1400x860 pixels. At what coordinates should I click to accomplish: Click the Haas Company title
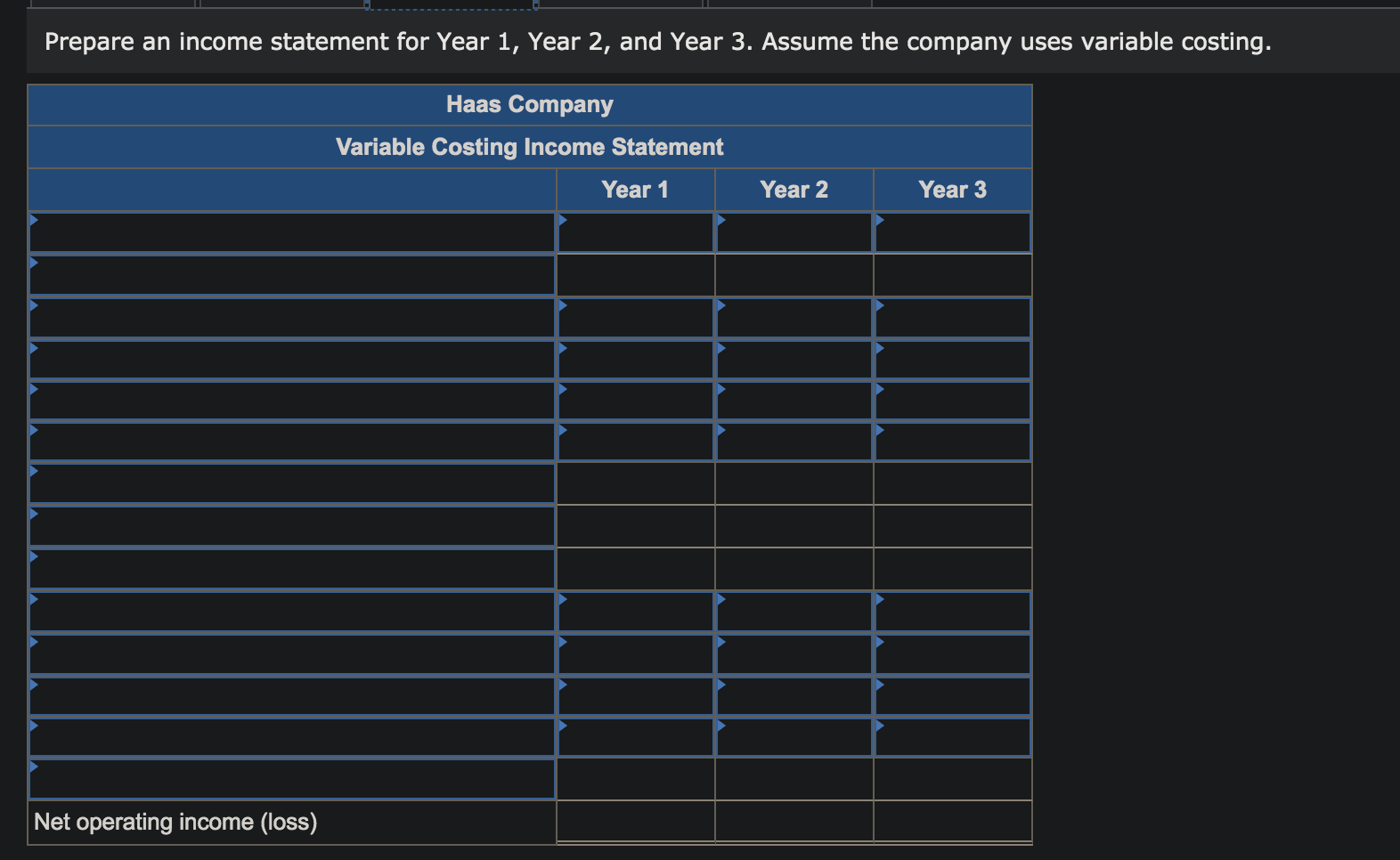530,105
